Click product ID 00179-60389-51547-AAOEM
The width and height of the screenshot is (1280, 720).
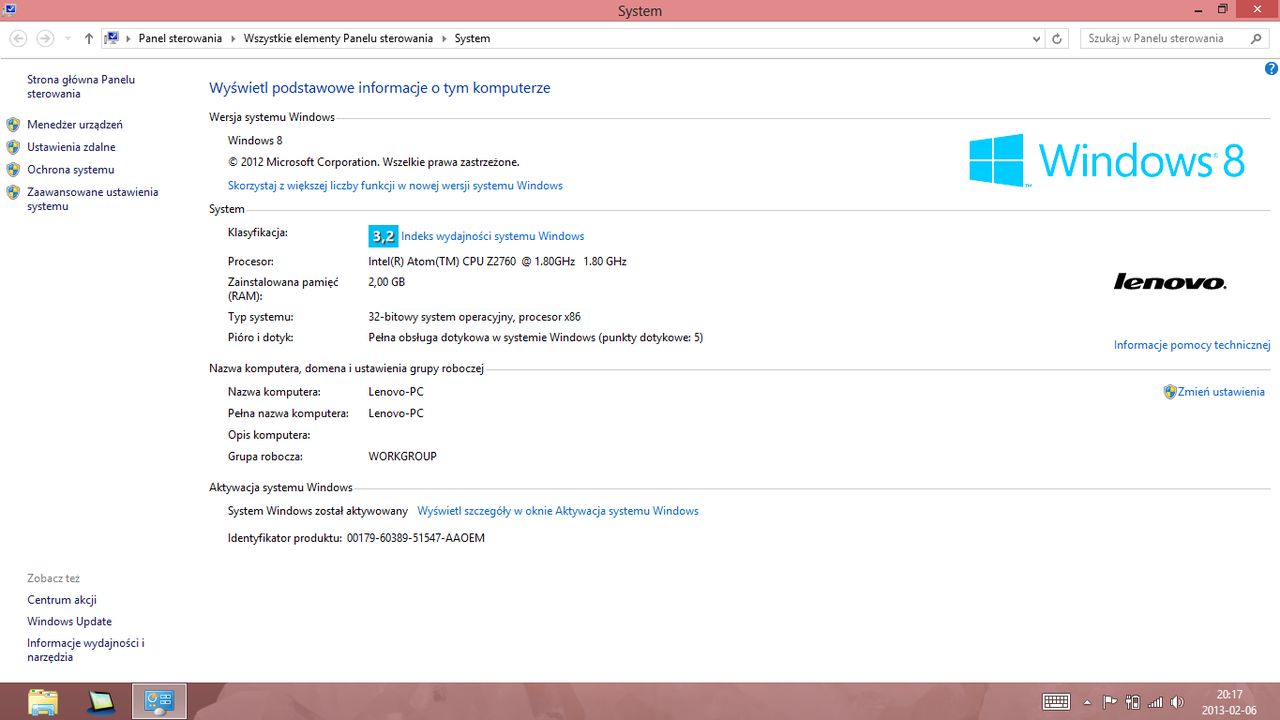[416, 538]
